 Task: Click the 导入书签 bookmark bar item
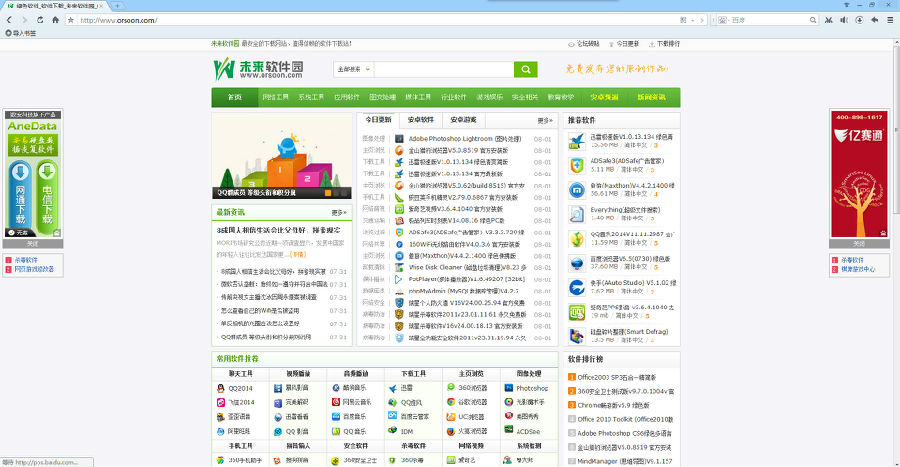(21, 33)
